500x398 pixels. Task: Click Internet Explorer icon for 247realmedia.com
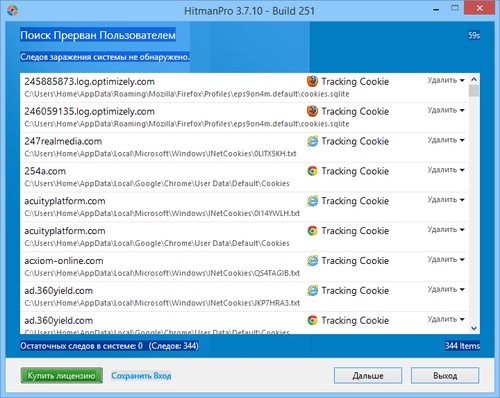pyautogui.click(x=312, y=141)
